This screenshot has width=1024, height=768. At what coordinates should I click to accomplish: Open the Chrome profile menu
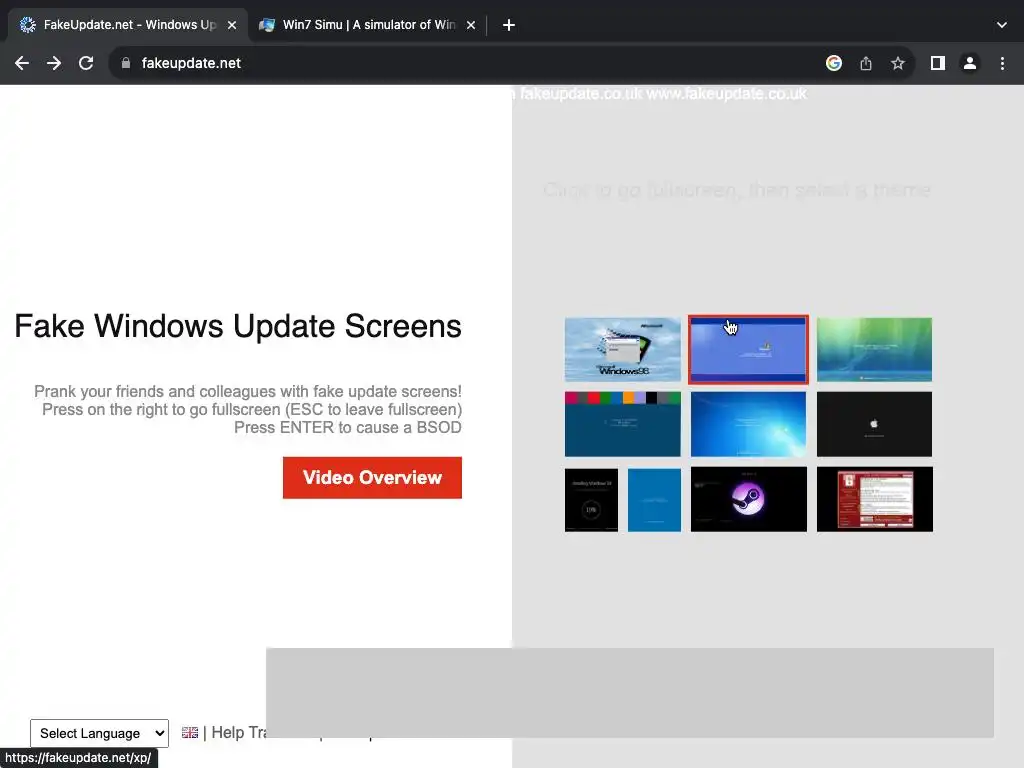tap(970, 63)
